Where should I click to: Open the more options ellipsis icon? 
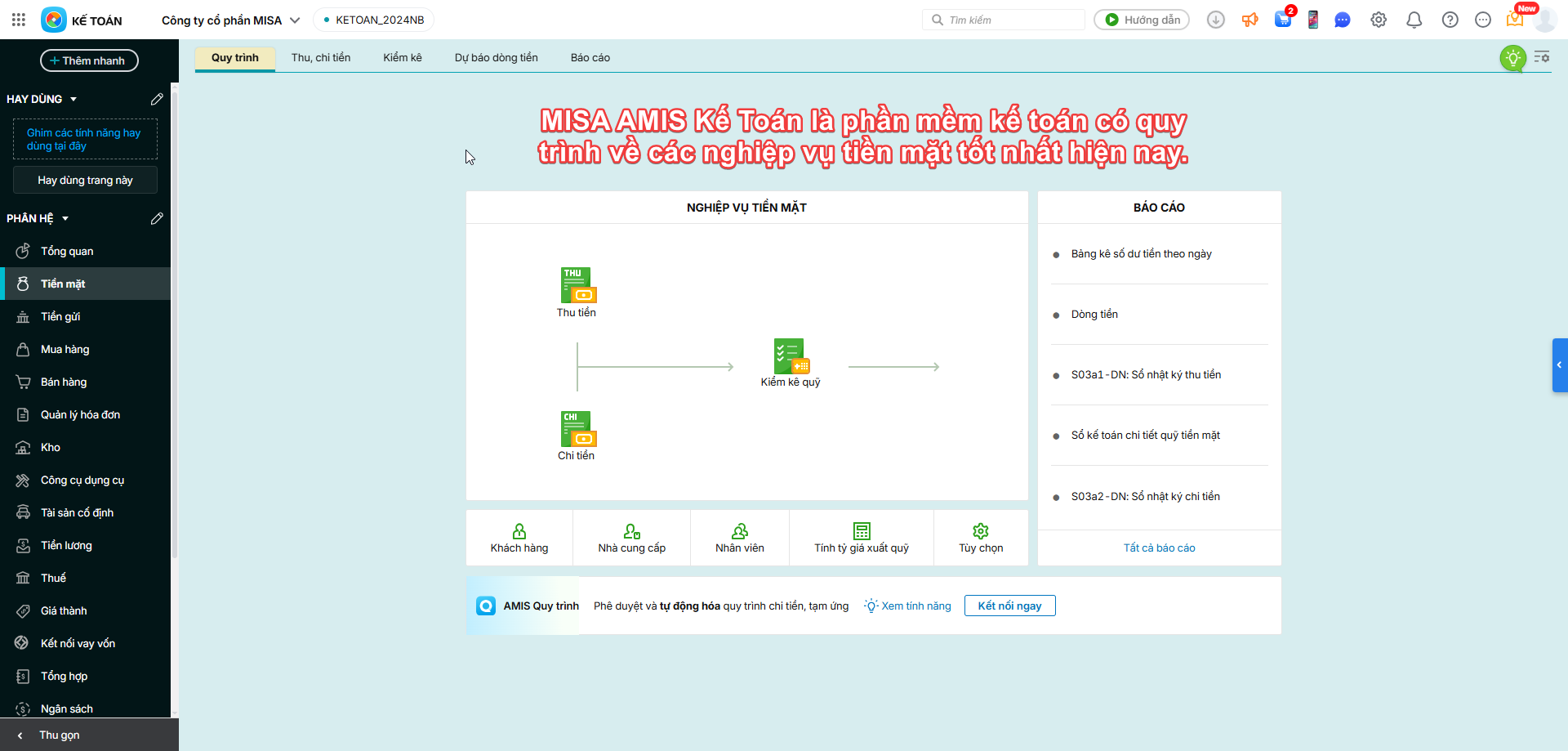pos(1483,20)
